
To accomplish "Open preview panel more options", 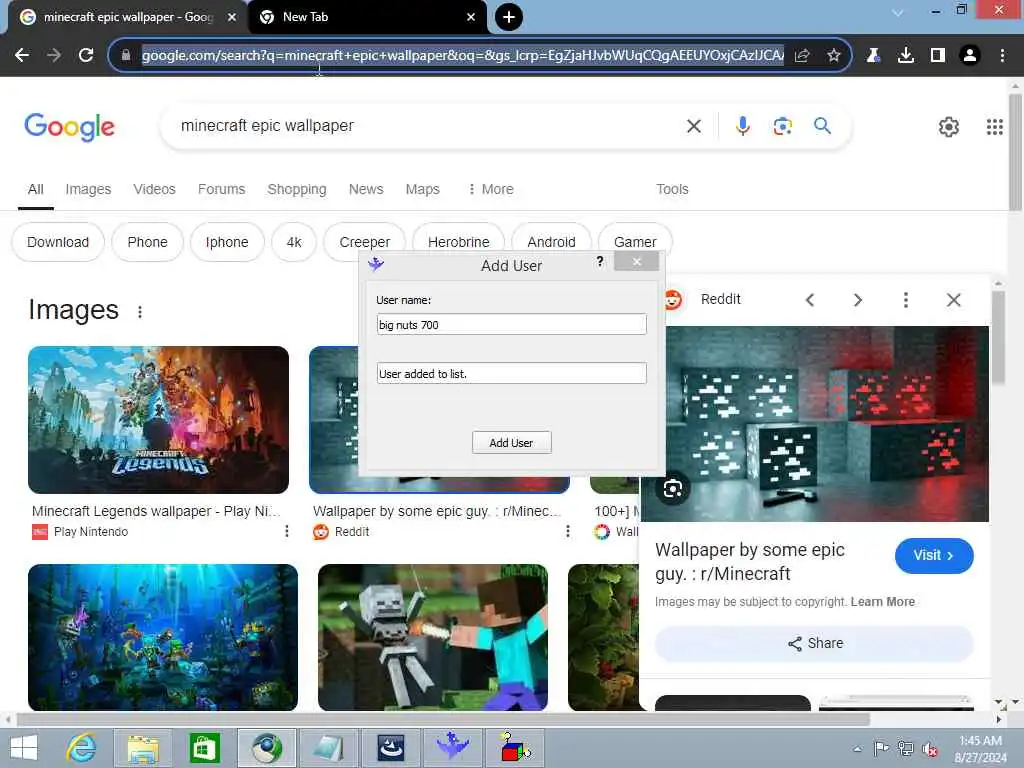I will (905, 300).
